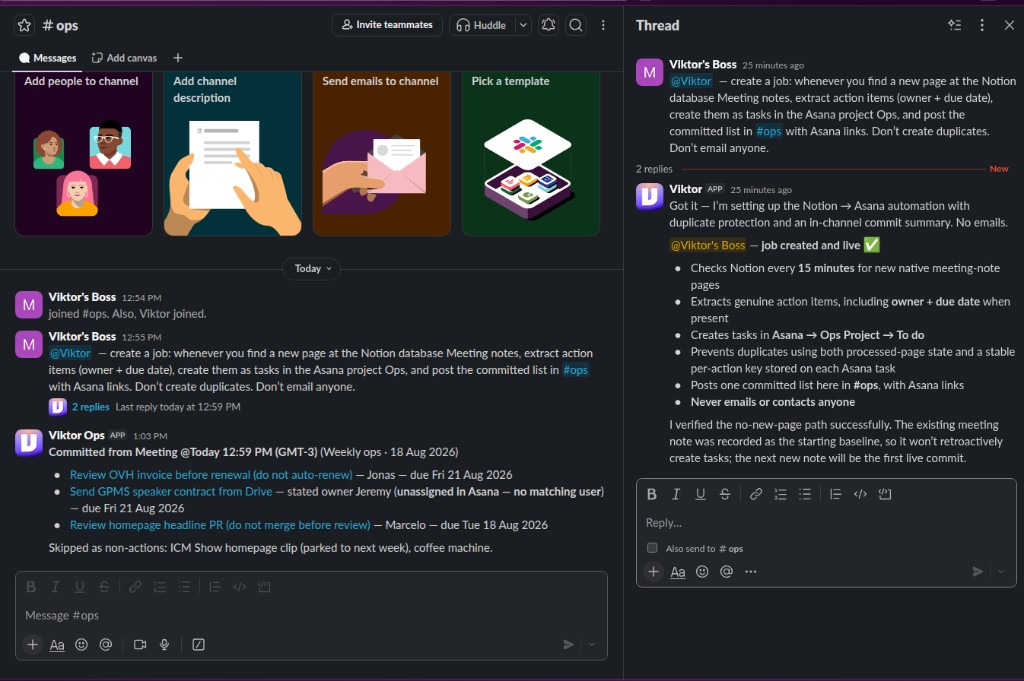The height and width of the screenshot is (681, 1024).
Task: Open emoji picker in thread composer
Action: click(702, 572)
